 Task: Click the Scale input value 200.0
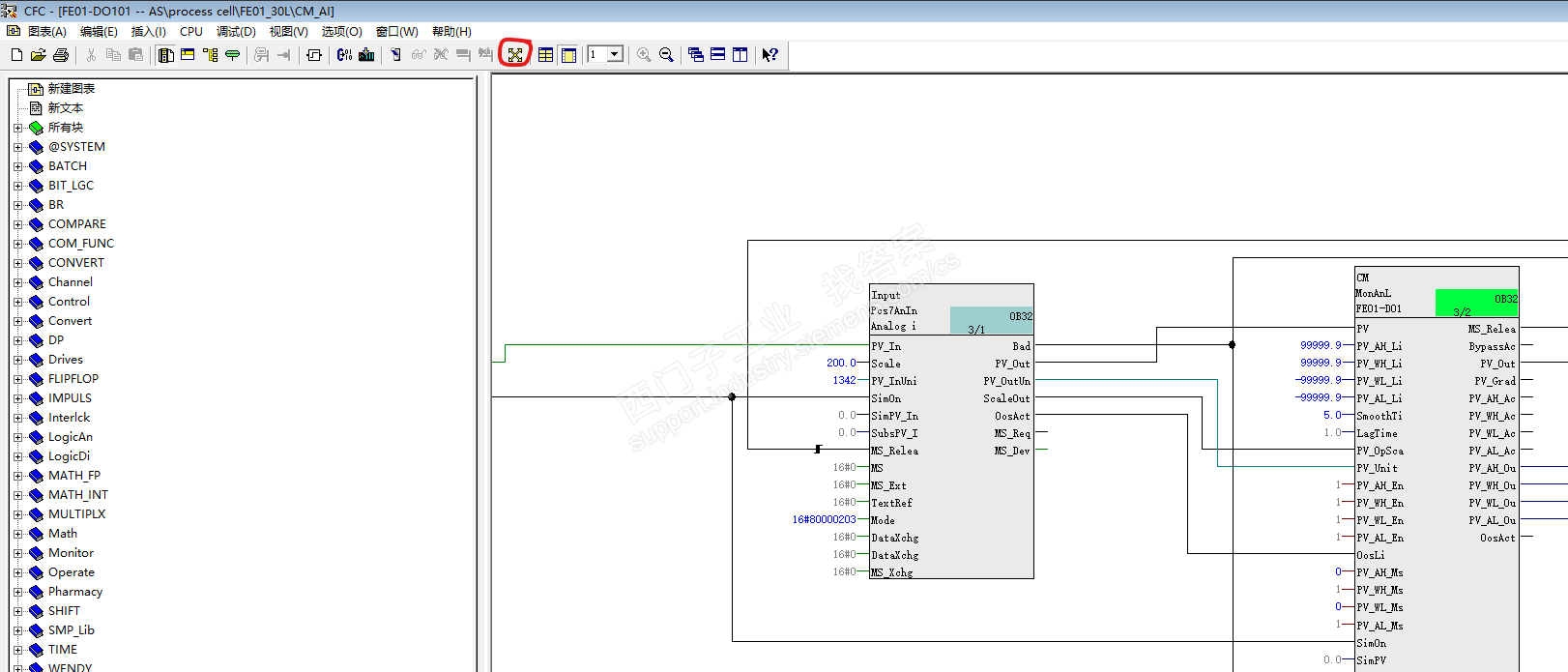click(840, 364)
